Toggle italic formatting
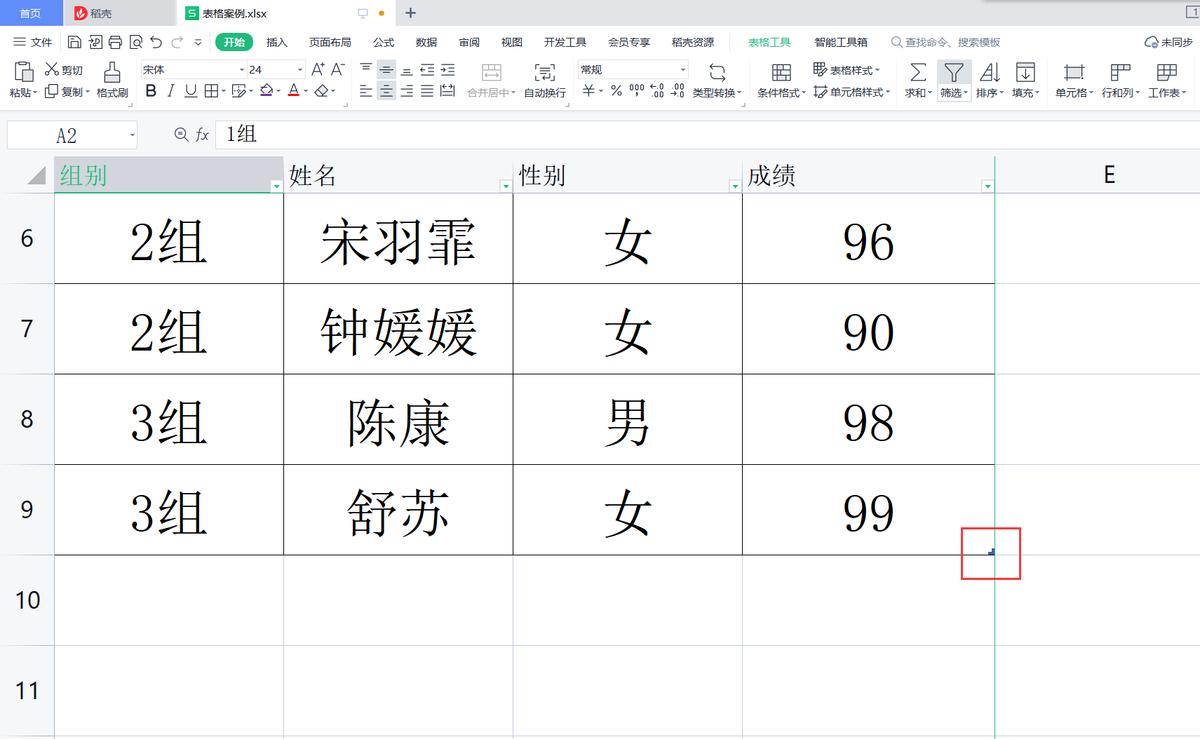Image resolution: width=1200 pixels, height=739 pixels. tap(170, 90)
